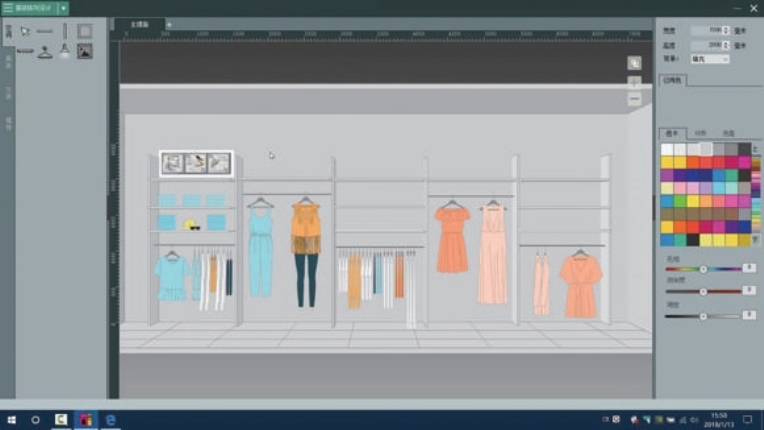
Task: Expand the dropdown arrow beside the app title
Action: tap(64, 7)
